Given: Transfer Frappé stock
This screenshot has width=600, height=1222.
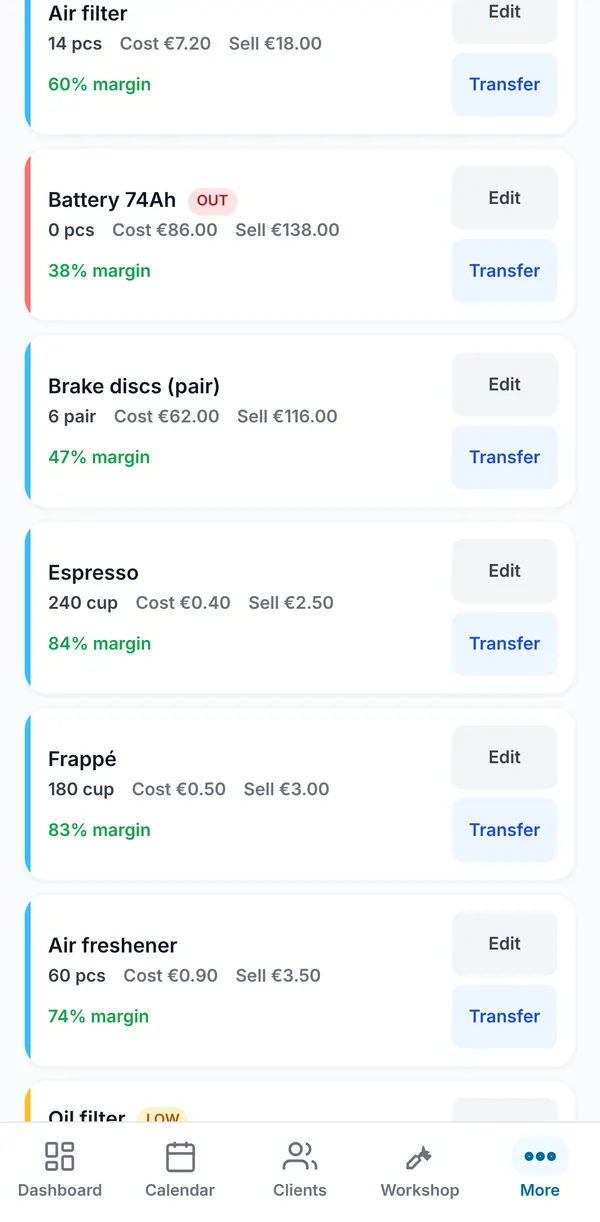Looking at the screenshot, I should [x=504, y=830].
